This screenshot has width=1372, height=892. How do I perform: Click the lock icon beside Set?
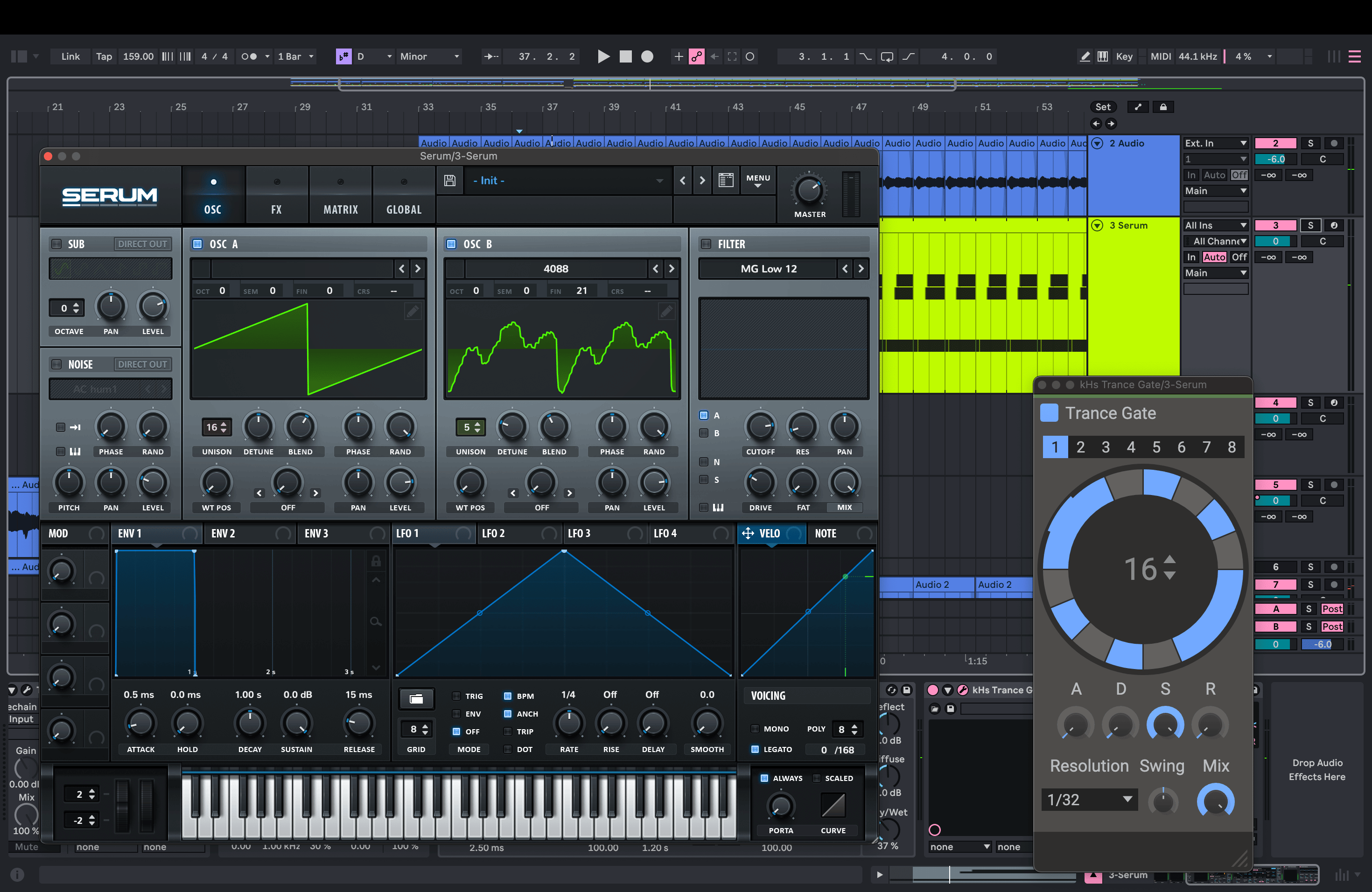(1163, 107)
